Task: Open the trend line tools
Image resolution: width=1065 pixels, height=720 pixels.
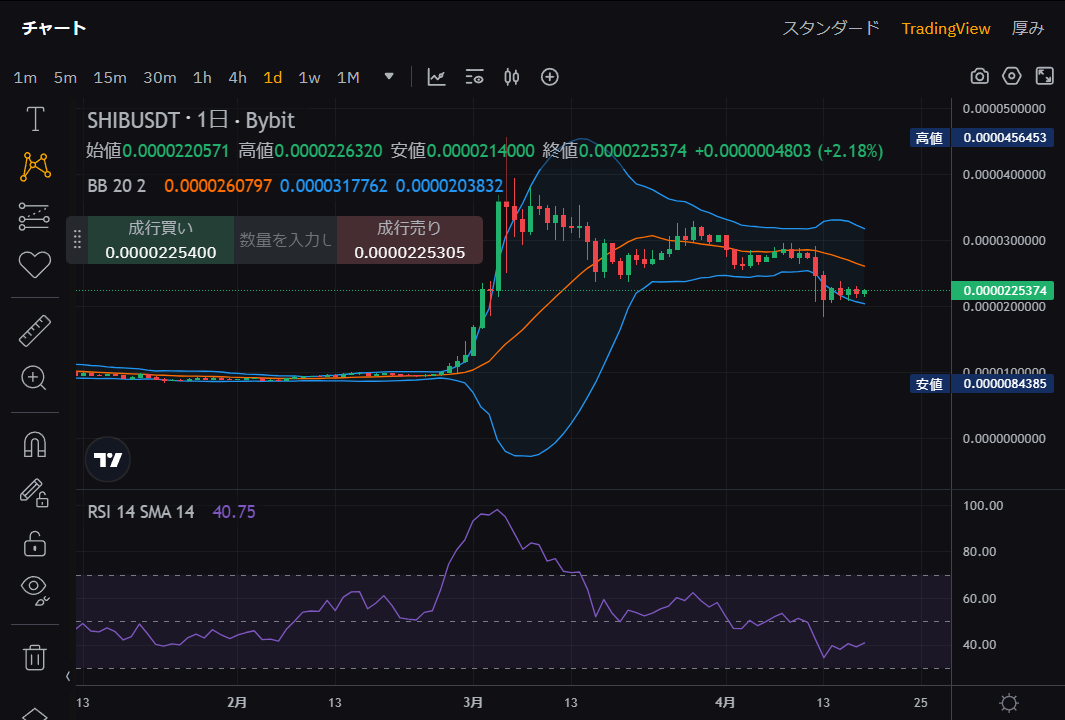Action: [34, 216]
